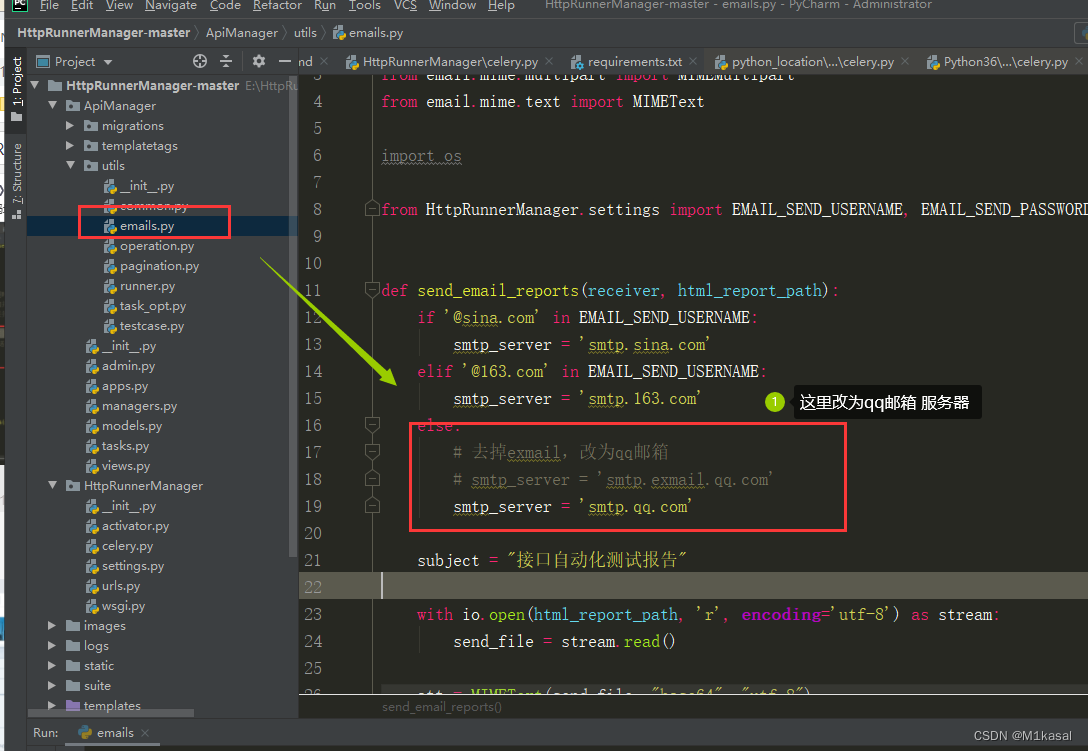Screen dimensions: 1088x751
Task: Click the locate current file target icon
Action: pos(200,61)
